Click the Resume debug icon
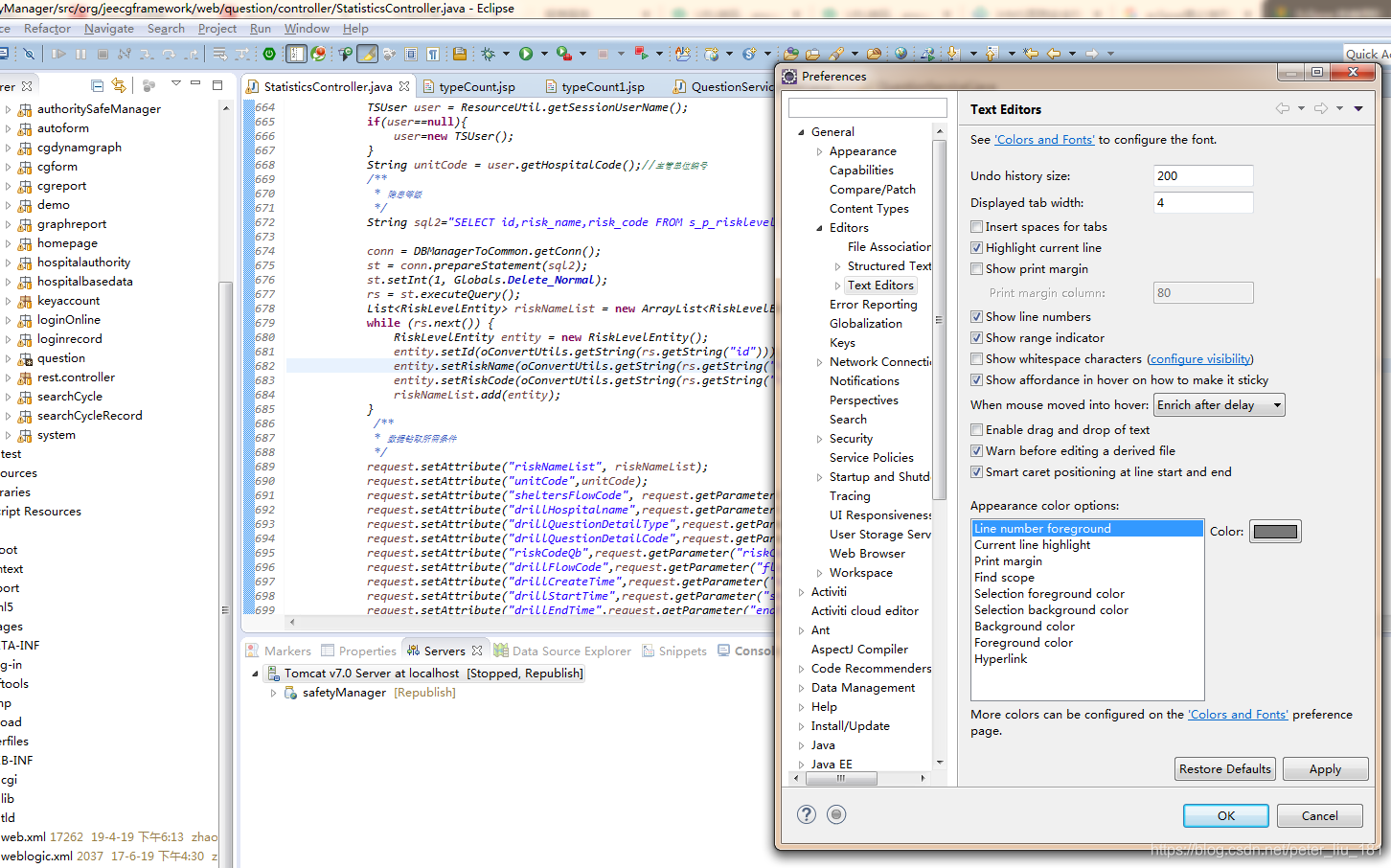Image resolution: width=1391 pixels, height=868 pixels. pos(58,54)
